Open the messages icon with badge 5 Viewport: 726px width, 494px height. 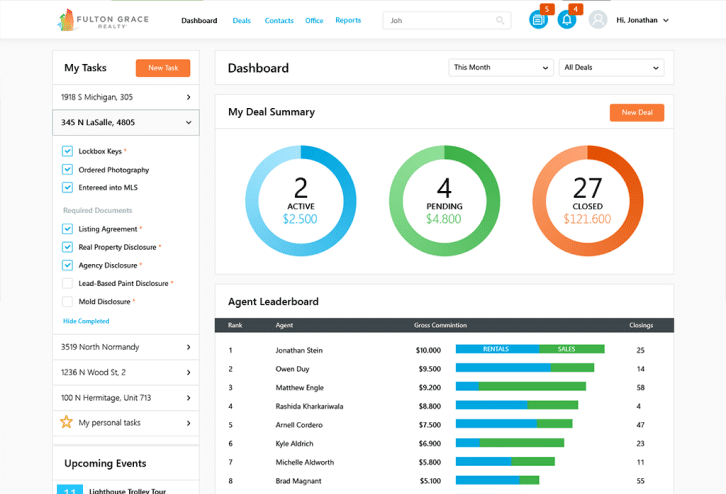(538, 20)
